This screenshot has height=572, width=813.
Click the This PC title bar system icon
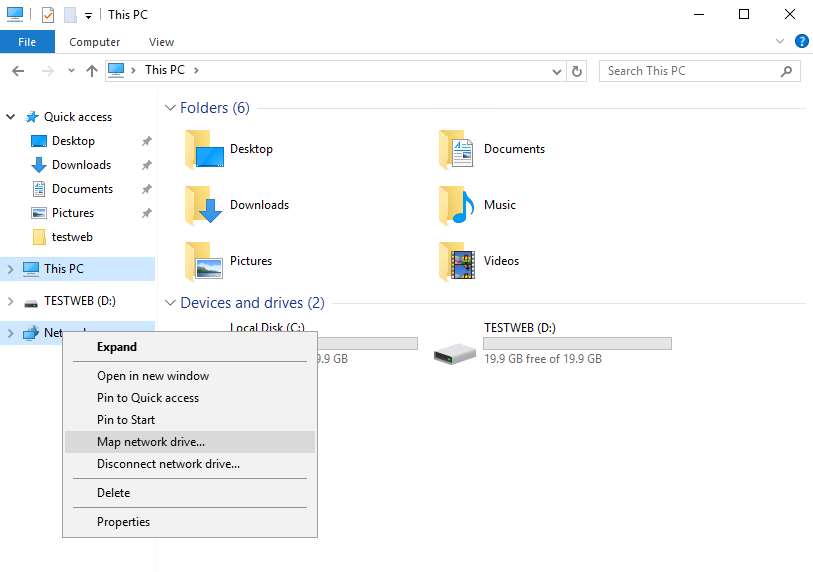pyautogui.click(x=15, y=15)
